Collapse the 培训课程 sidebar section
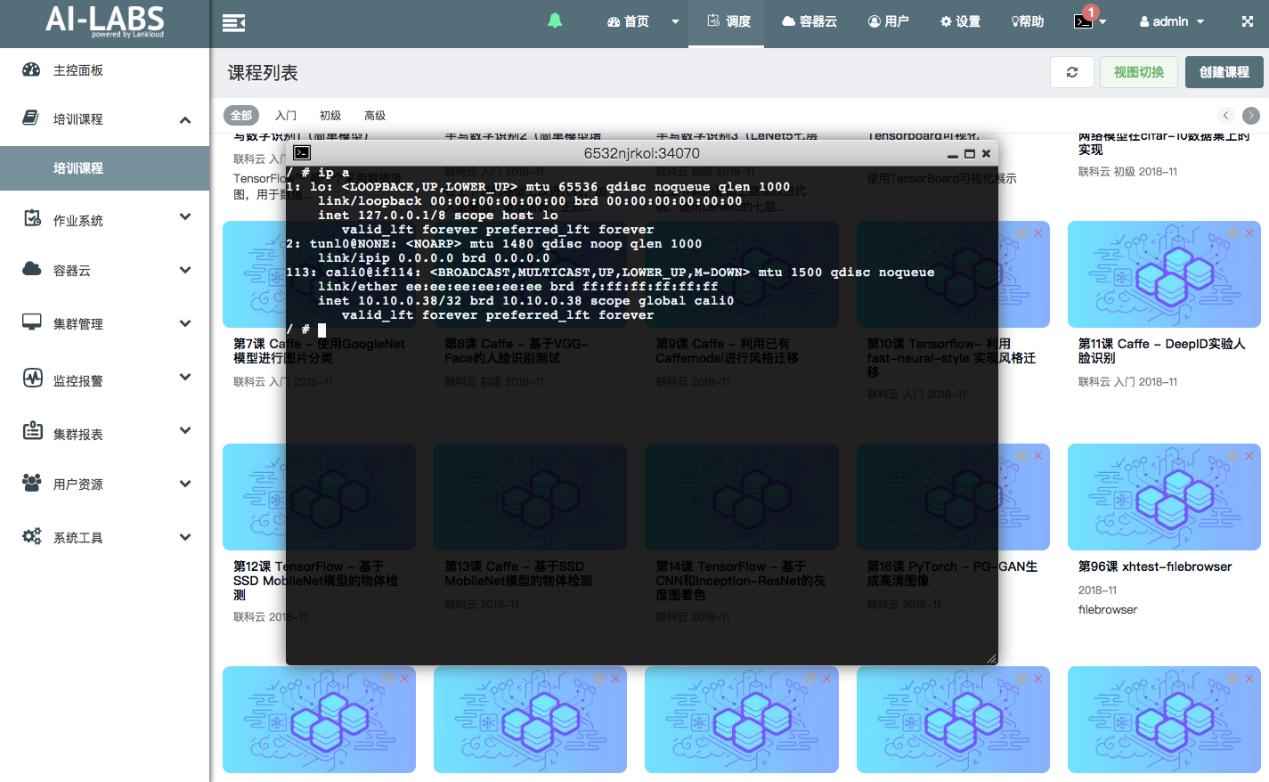Viewport: 1269px width, 782px height. [x=105, y=119]
